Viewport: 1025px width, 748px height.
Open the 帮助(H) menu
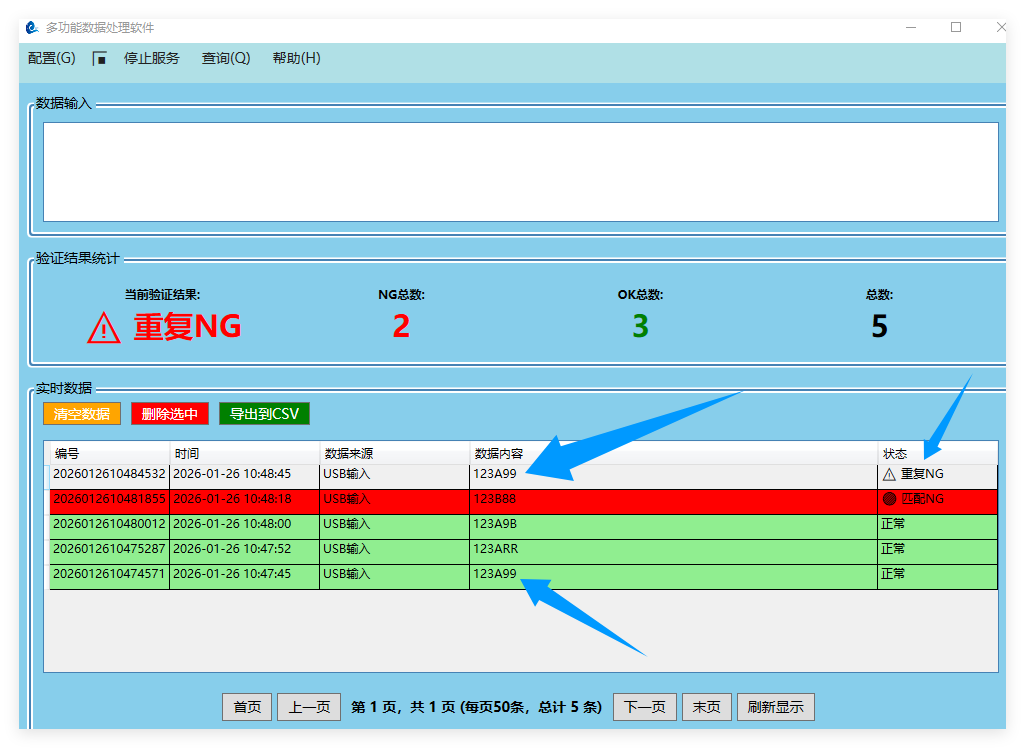296,58
